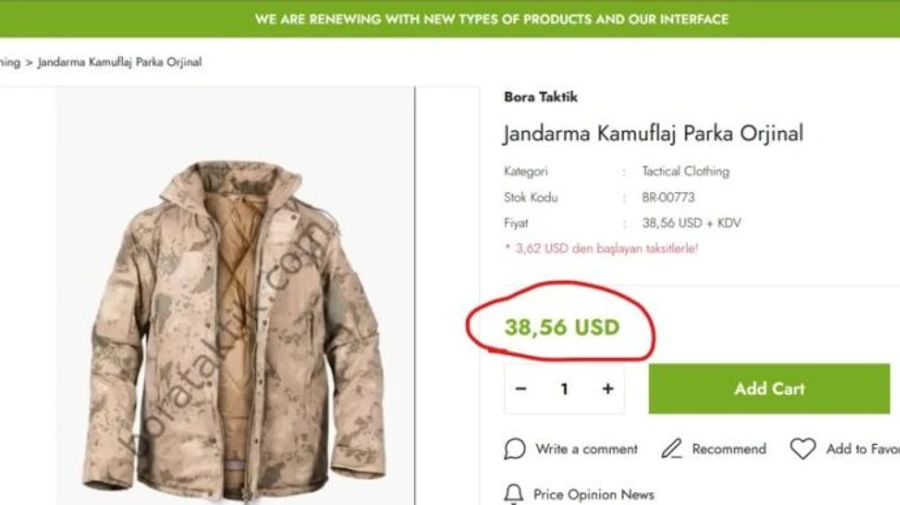Open the Bora Taktik brand link
The height and width of the screenshot is (505, 900).
coord(540,97)
